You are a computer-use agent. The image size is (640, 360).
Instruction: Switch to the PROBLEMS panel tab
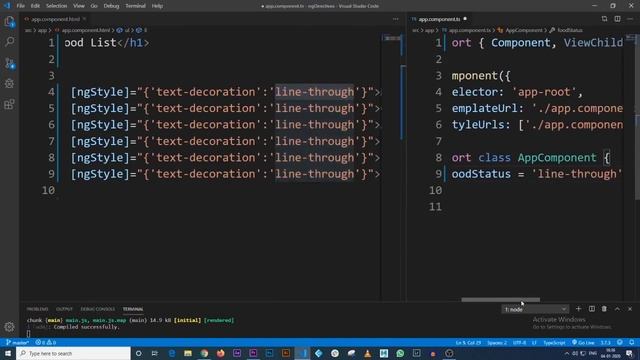(x=37, y=309)
